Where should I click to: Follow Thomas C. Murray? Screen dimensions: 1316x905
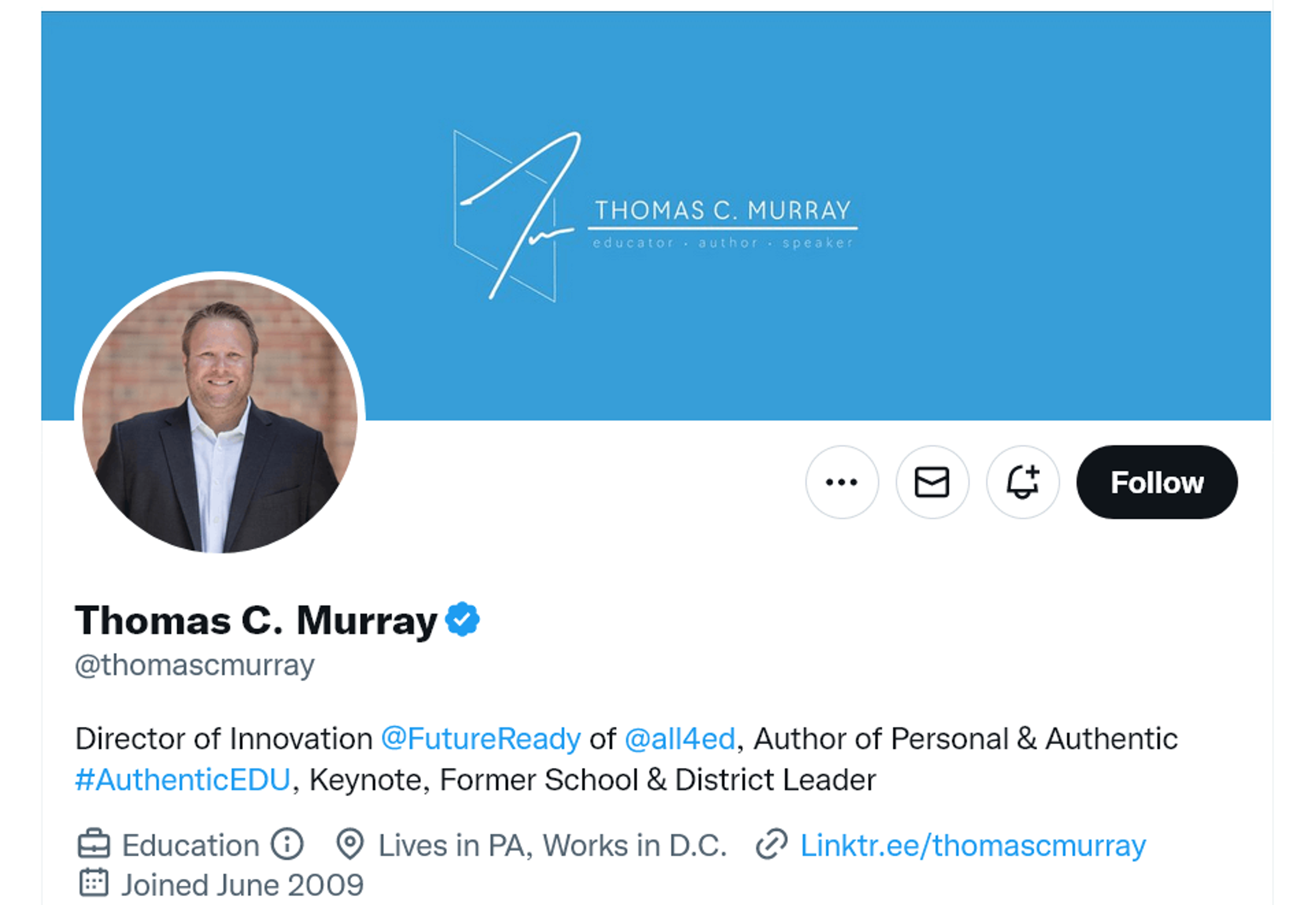[1157, 482]
